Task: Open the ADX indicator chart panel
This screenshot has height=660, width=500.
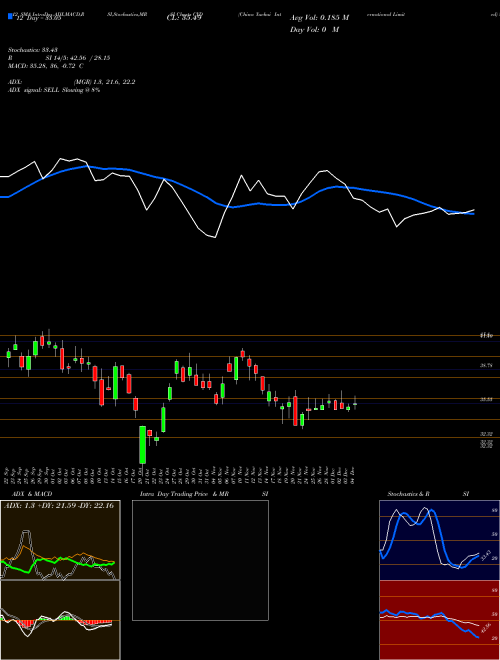Action: [60, 540]
